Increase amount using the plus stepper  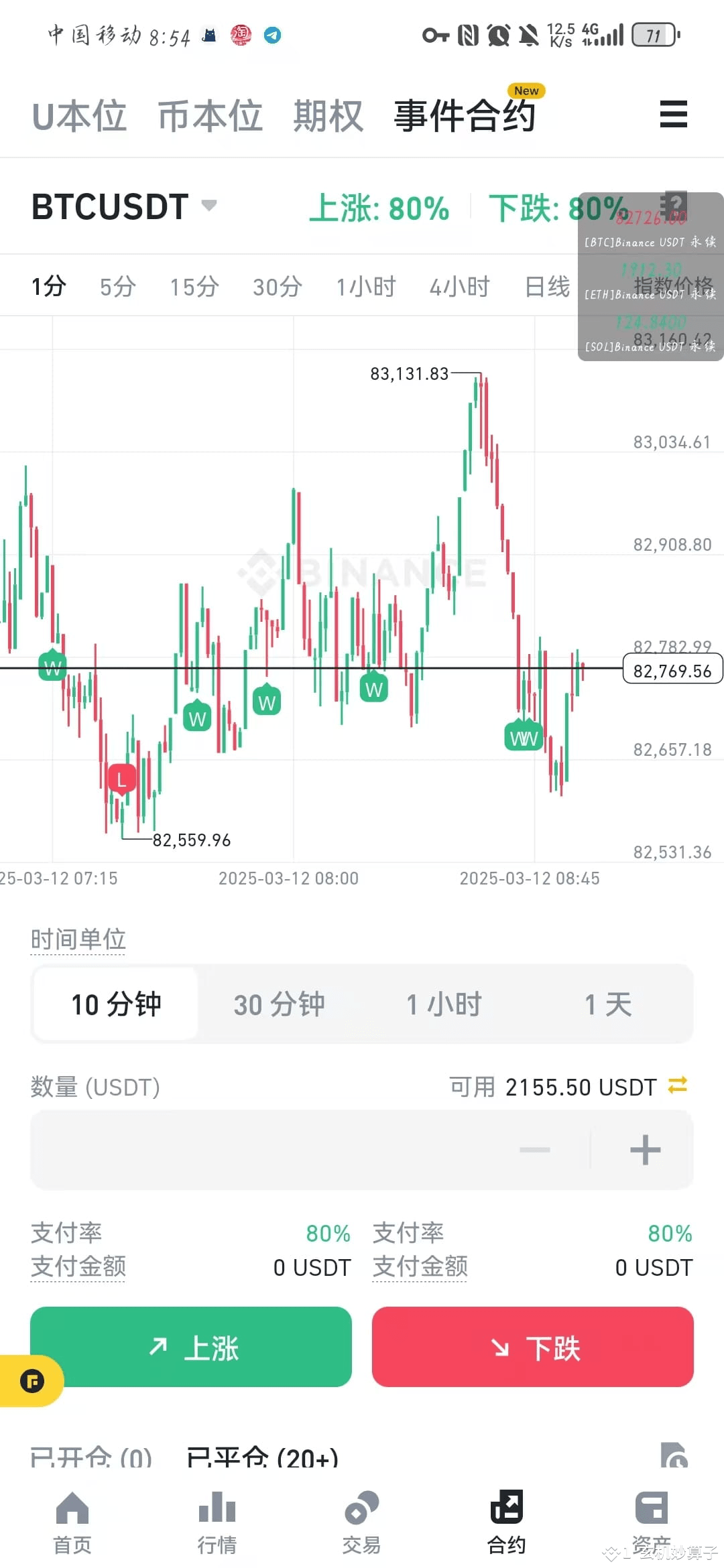(644, 1150)
